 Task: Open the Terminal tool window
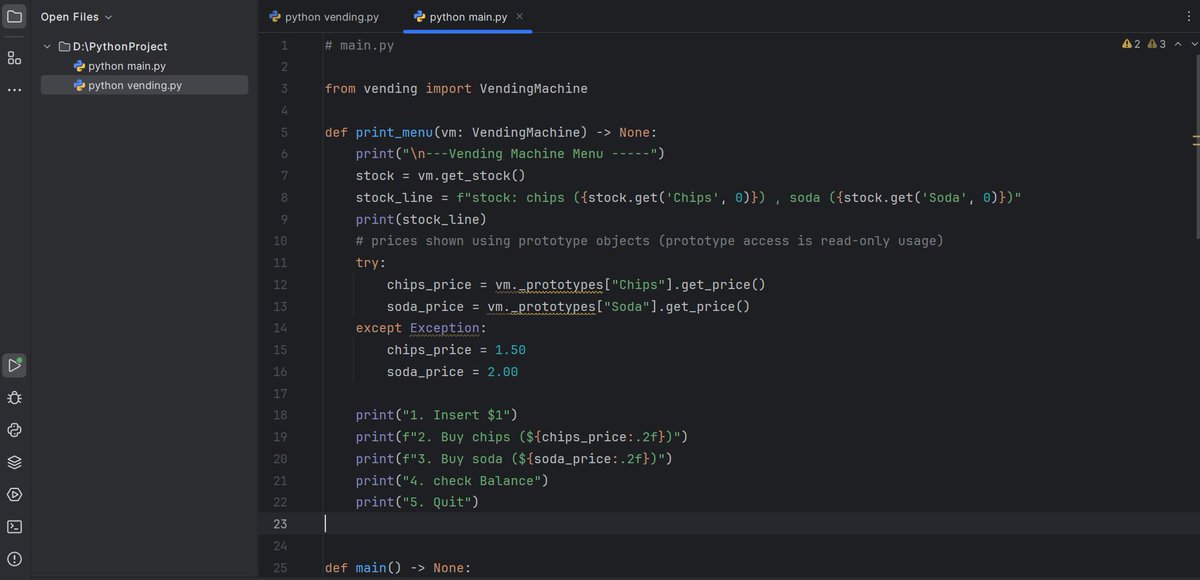[x=13, y=526]
